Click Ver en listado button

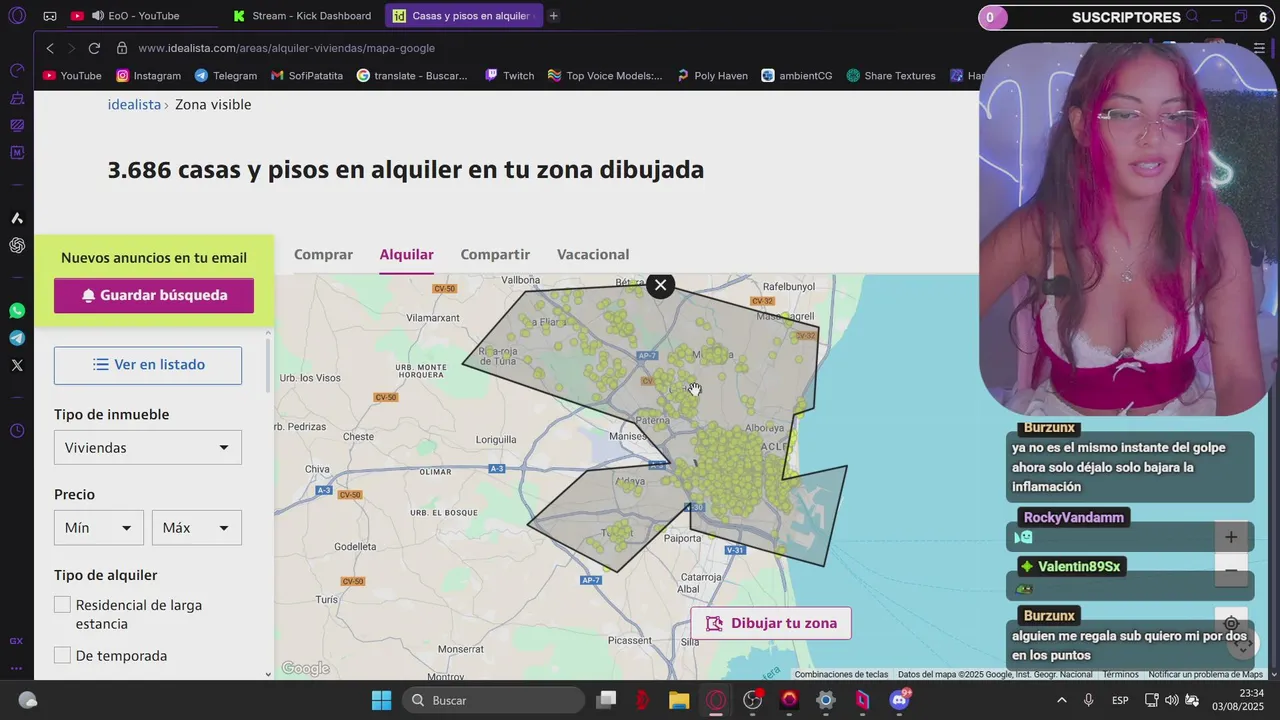148,365
